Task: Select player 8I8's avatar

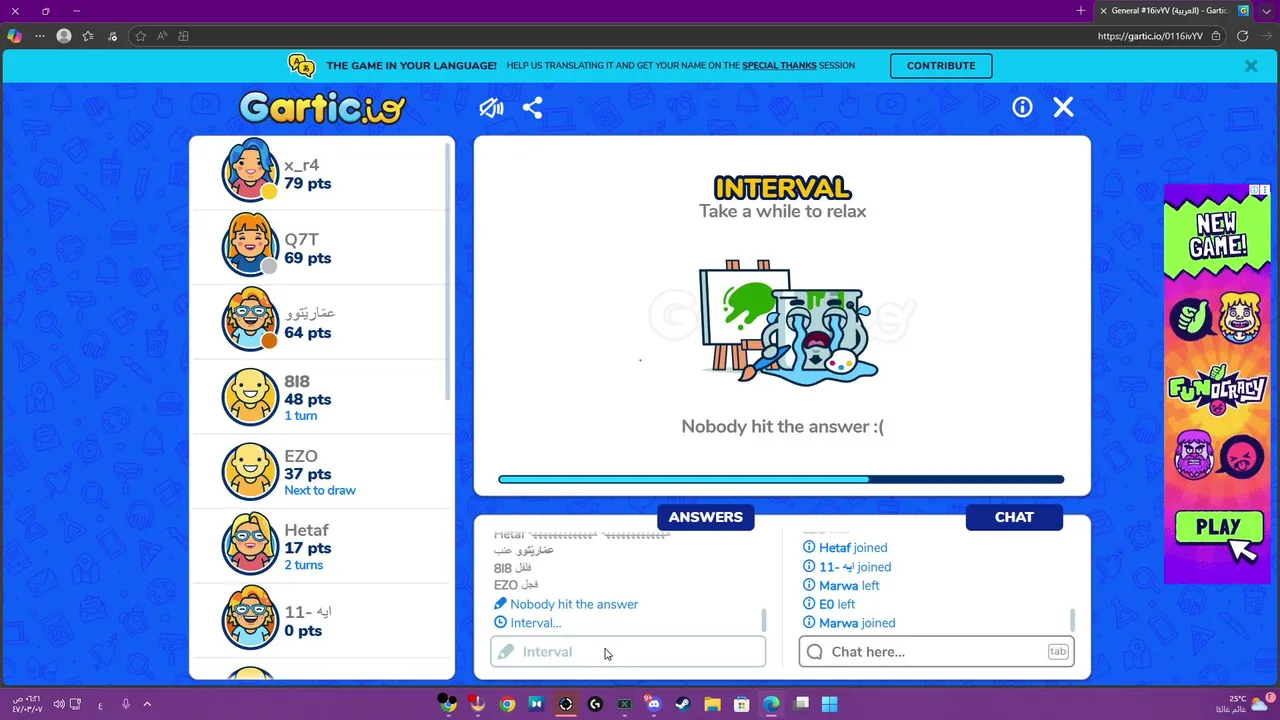Action: click(x=250, y=397)
